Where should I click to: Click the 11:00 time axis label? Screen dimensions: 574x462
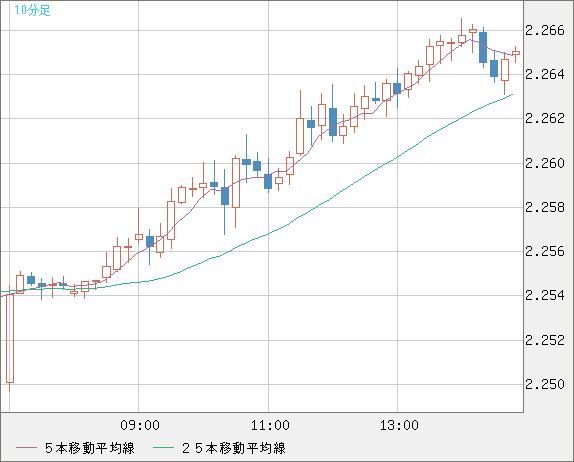[270, 425]
